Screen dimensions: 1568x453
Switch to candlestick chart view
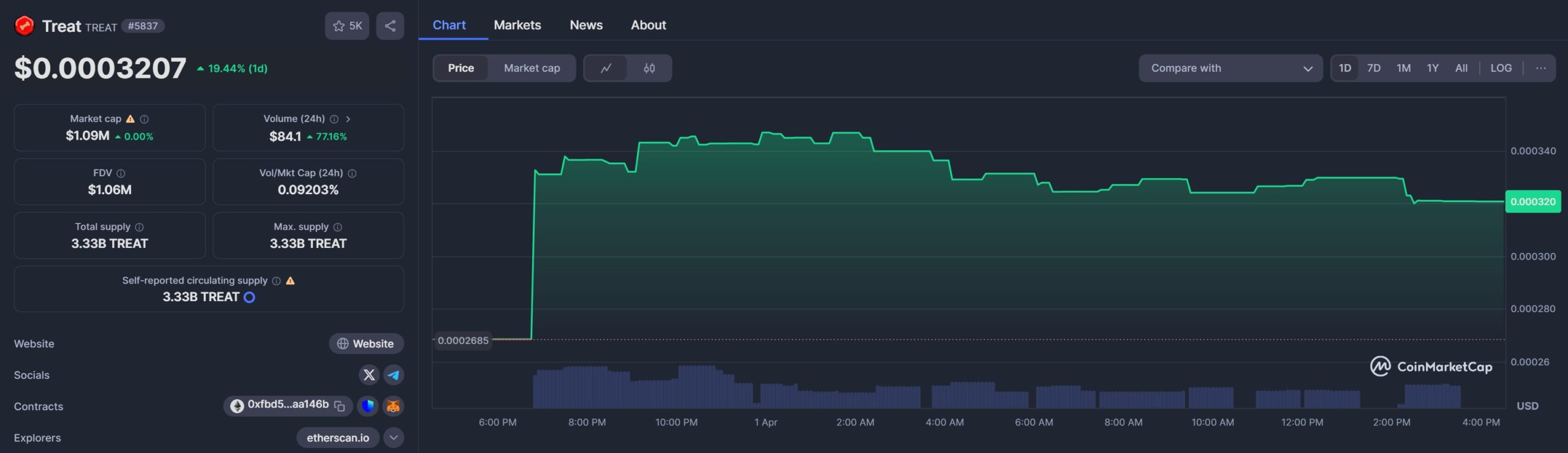tap(649, 68)
